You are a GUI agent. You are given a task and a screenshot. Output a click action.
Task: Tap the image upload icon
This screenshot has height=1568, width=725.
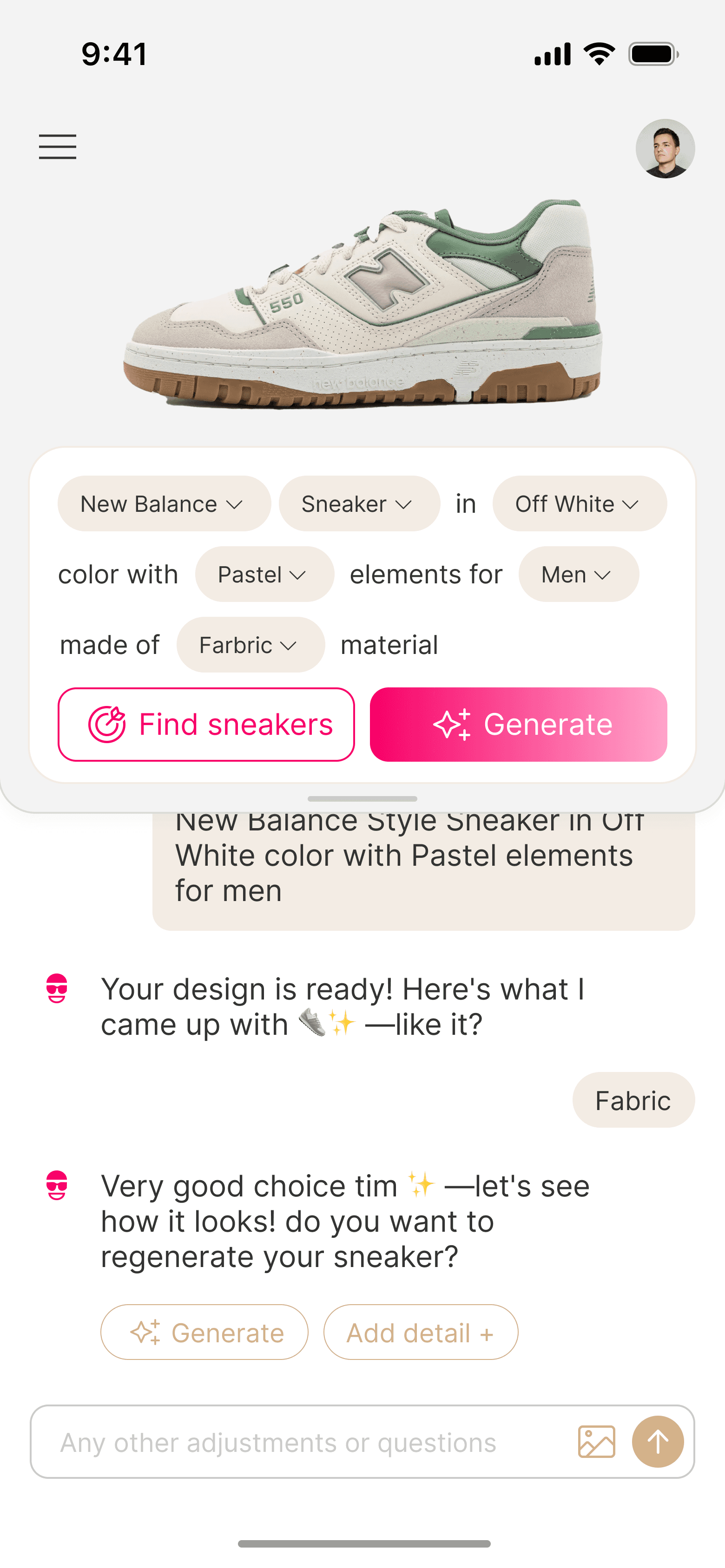tap(596, 1441)
